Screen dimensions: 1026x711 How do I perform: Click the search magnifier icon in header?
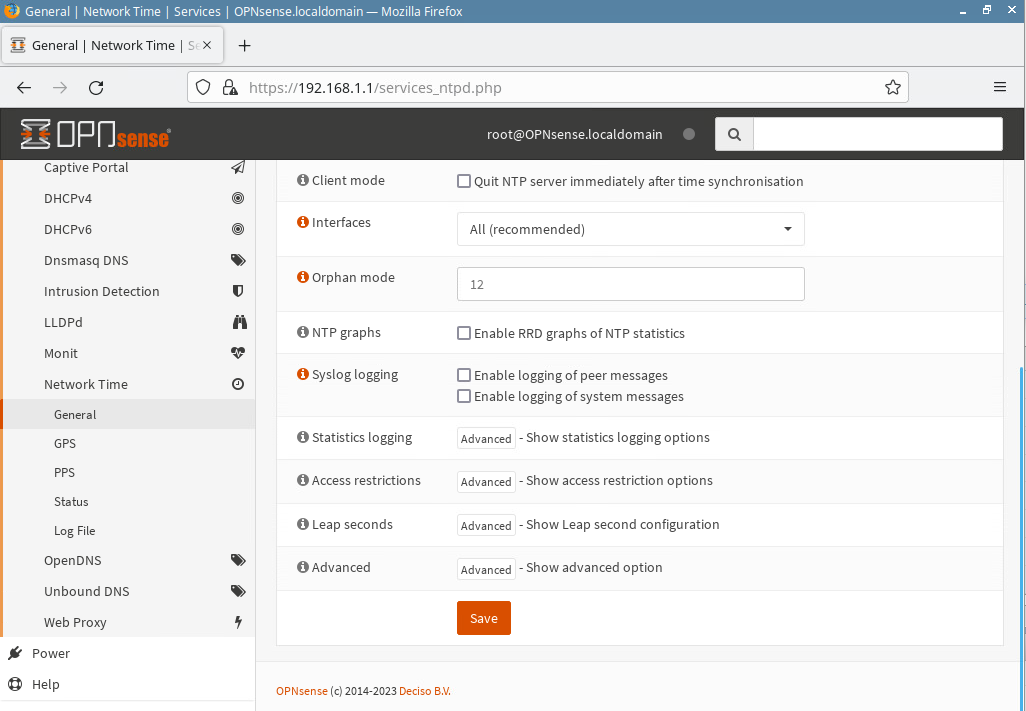click(x=734, y=134)
